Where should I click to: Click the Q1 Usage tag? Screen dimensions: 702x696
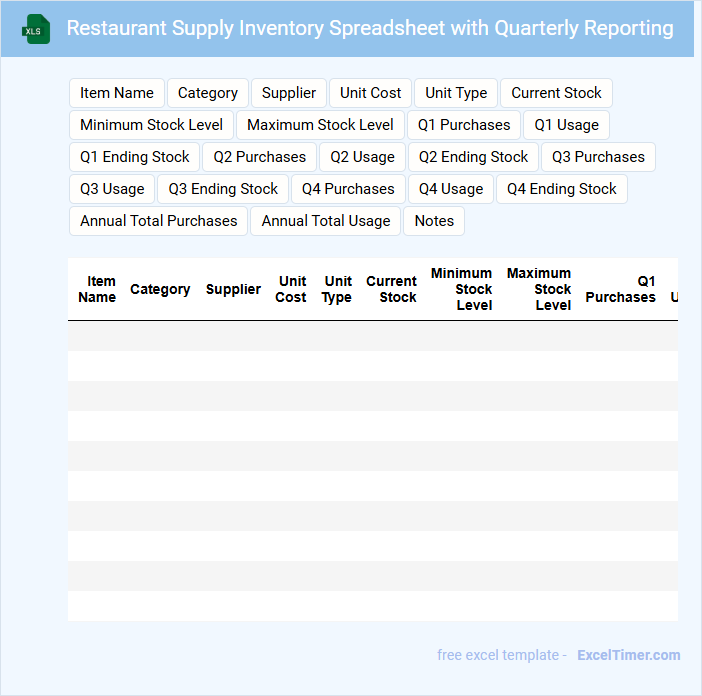566,125
